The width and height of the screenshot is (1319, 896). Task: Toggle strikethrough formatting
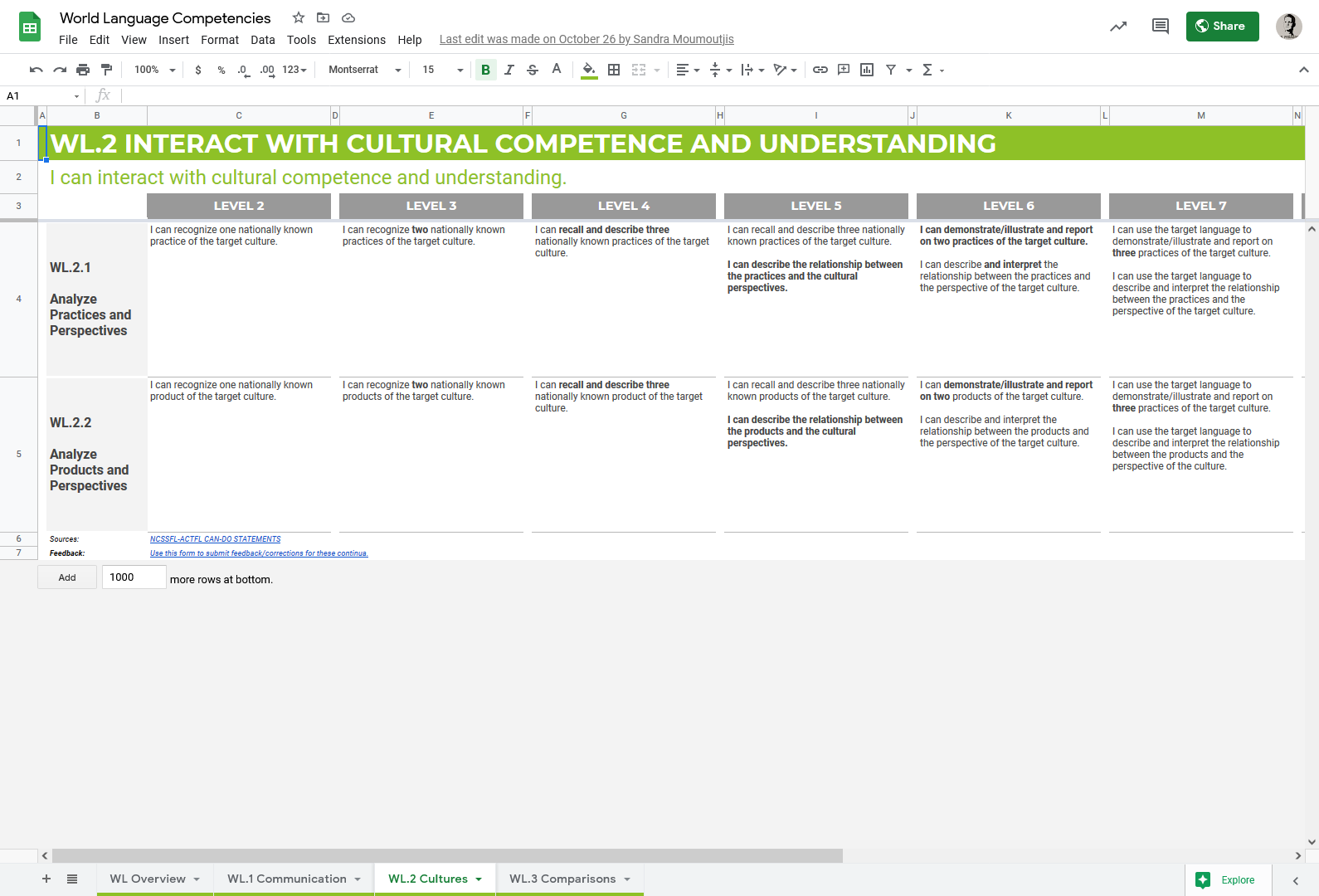coord(533,70)
